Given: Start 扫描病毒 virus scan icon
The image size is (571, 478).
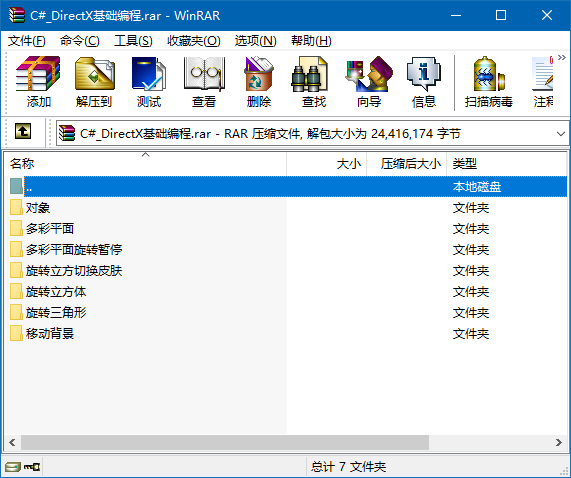Looking at the screenshot, I should [489, 82].
